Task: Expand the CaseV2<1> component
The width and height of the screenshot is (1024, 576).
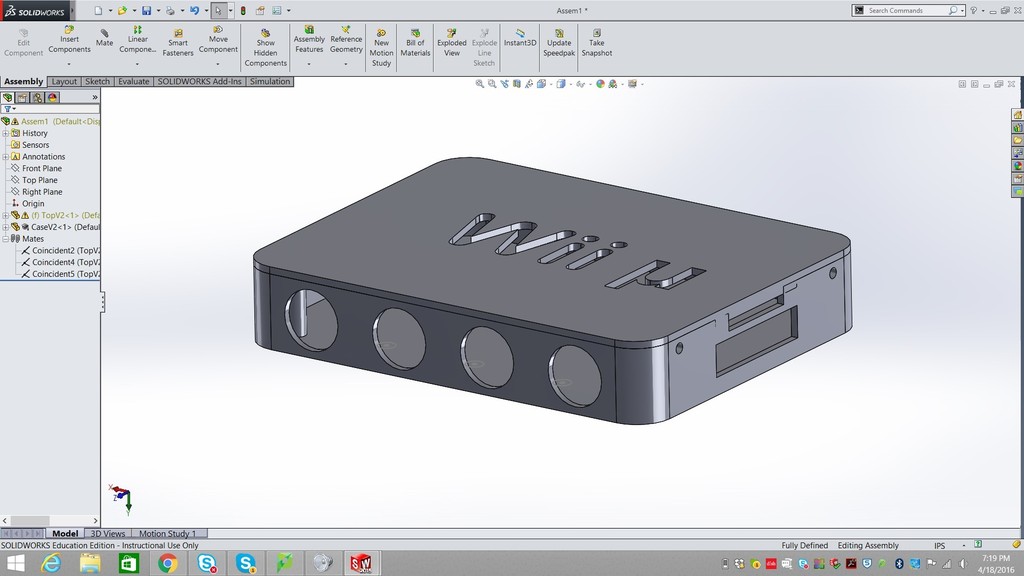Action: (x=5, y=227)
